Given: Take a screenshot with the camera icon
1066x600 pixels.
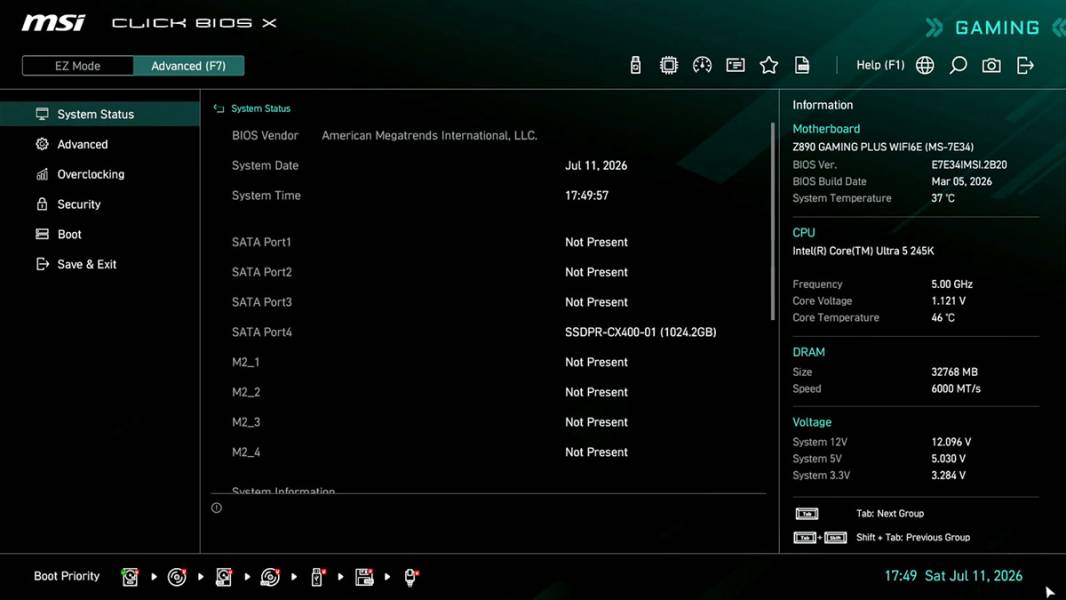Looking at the screenshot, I should [x=991, y=65].
